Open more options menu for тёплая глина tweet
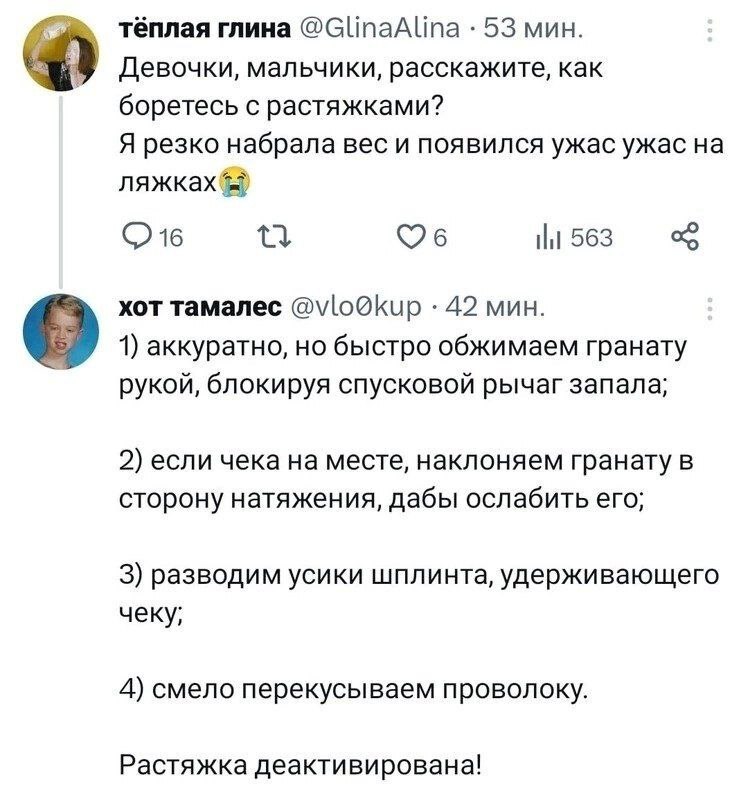 (x=710, y=32)
